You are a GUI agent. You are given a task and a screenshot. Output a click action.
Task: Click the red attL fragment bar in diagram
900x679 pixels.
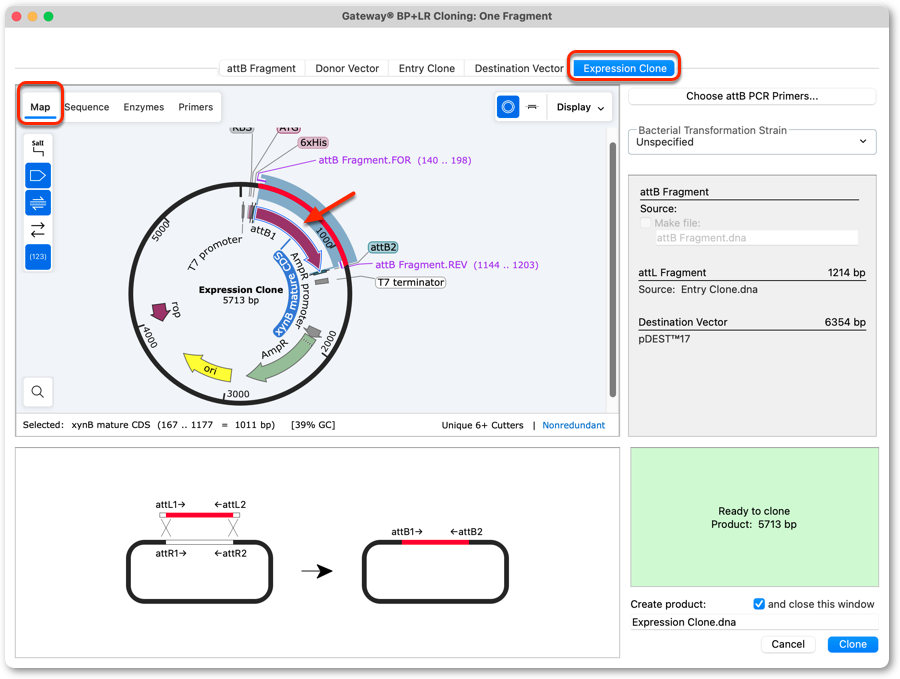tap(199, 515)
